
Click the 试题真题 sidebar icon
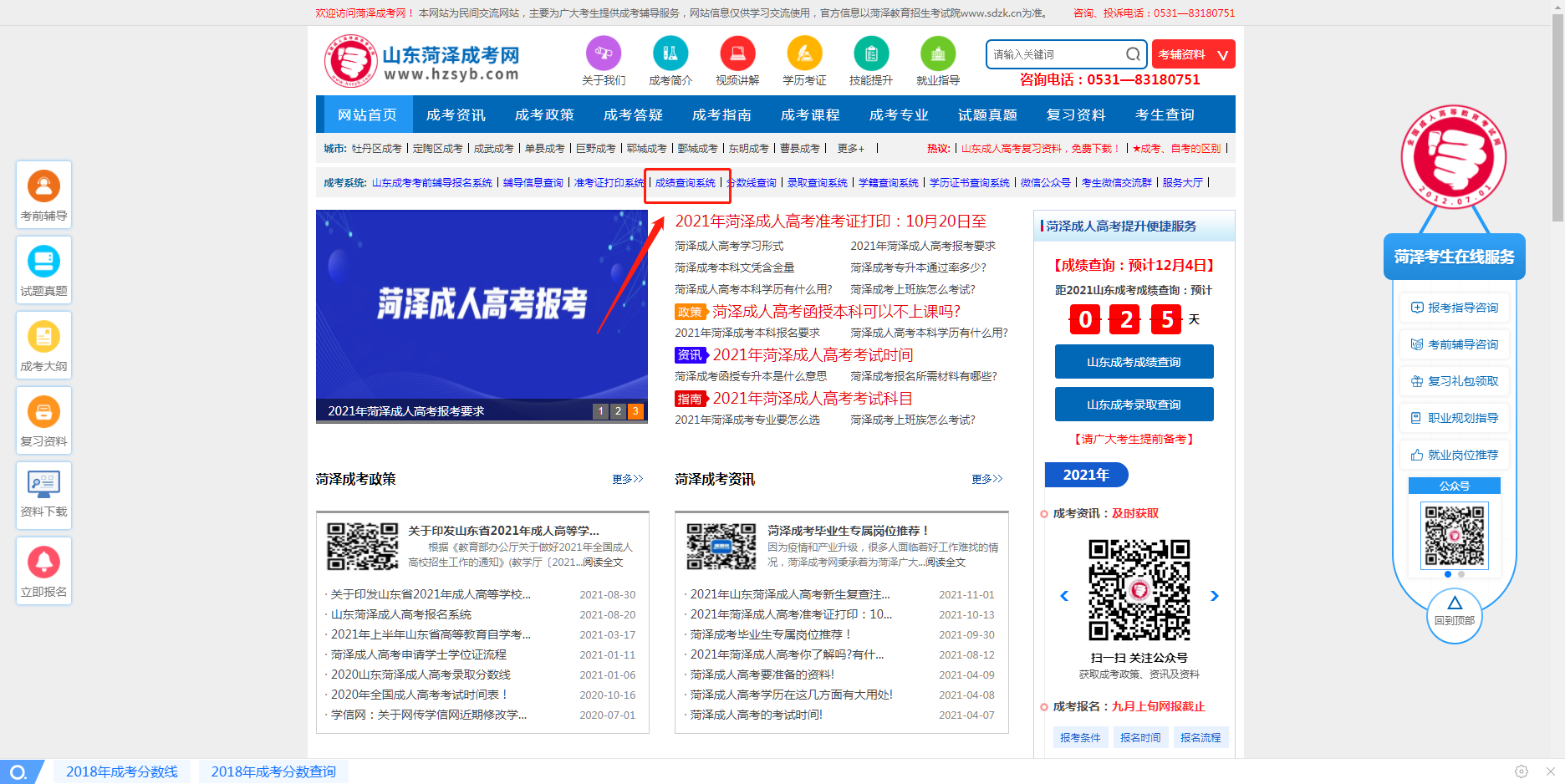tap(43, 261)
